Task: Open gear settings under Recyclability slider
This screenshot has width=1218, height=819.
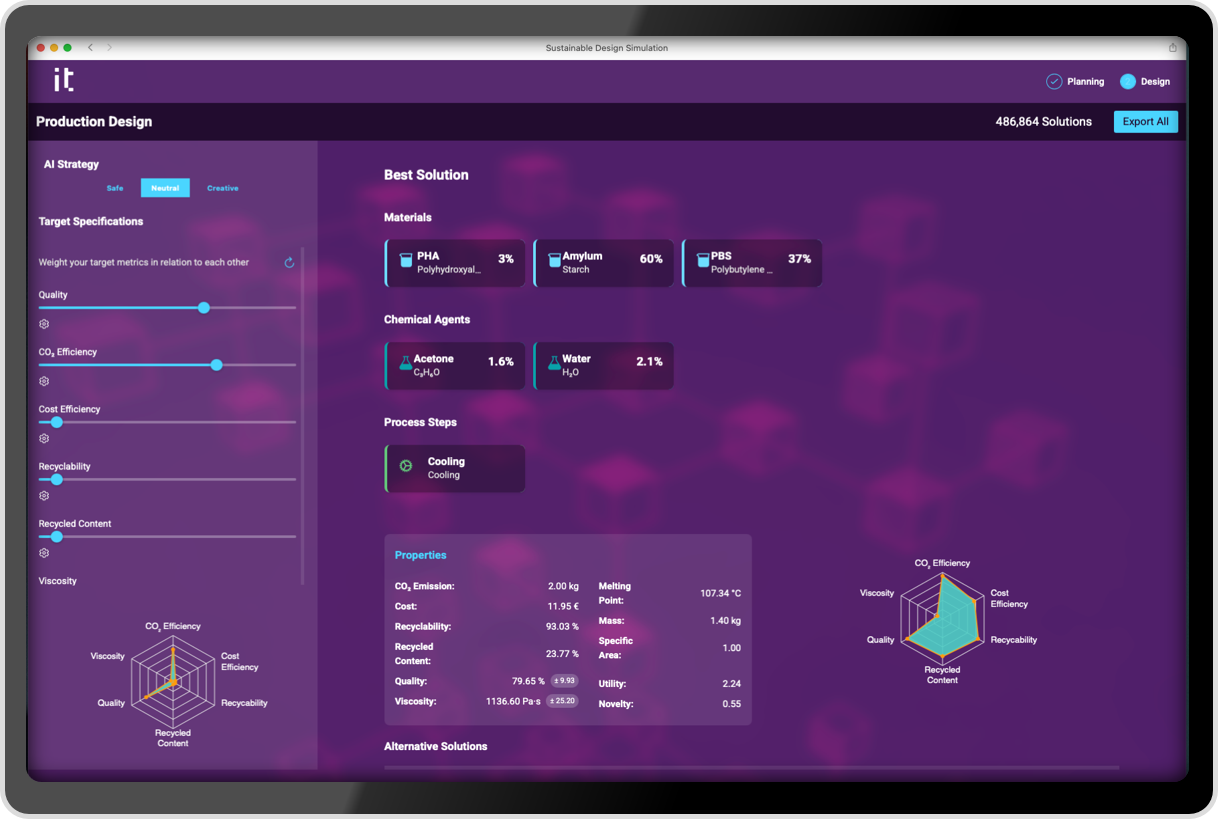Action: 44,496
